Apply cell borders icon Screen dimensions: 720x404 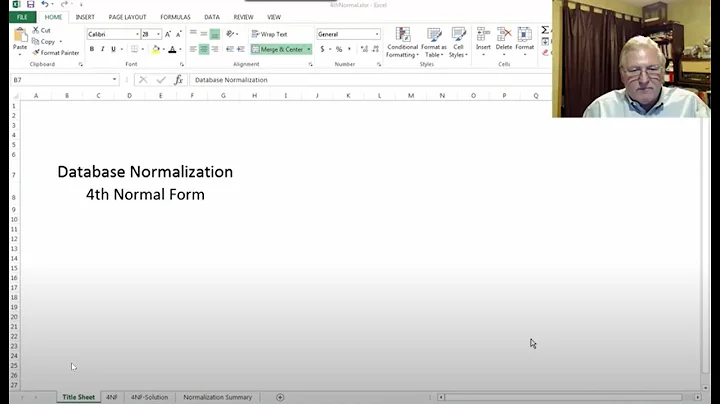click(135, 49)
